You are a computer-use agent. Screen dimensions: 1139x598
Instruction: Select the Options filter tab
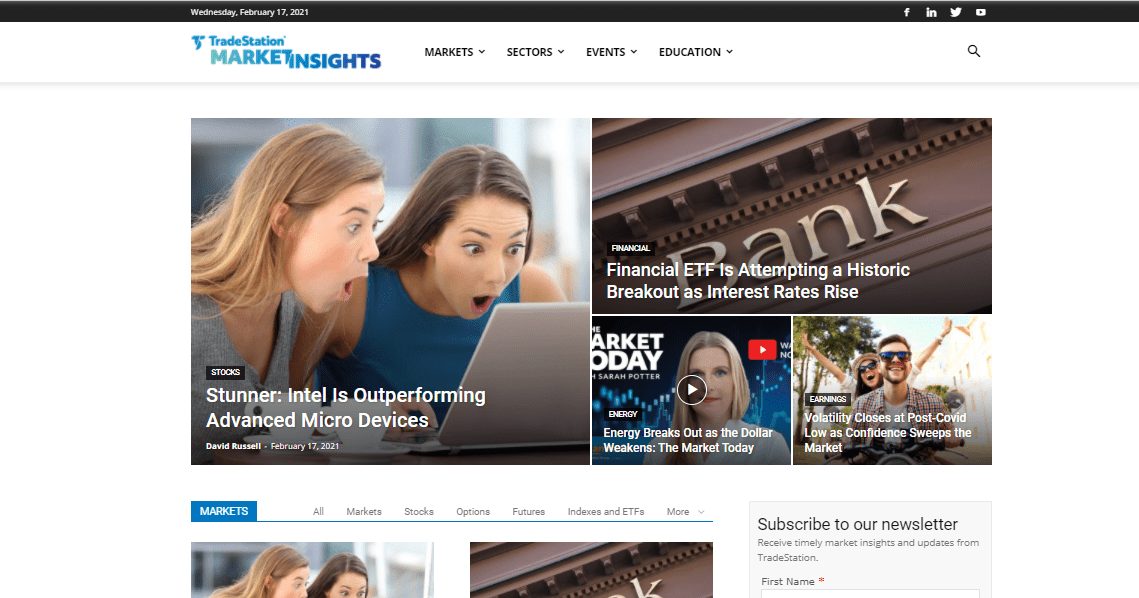tap(473, 512)
